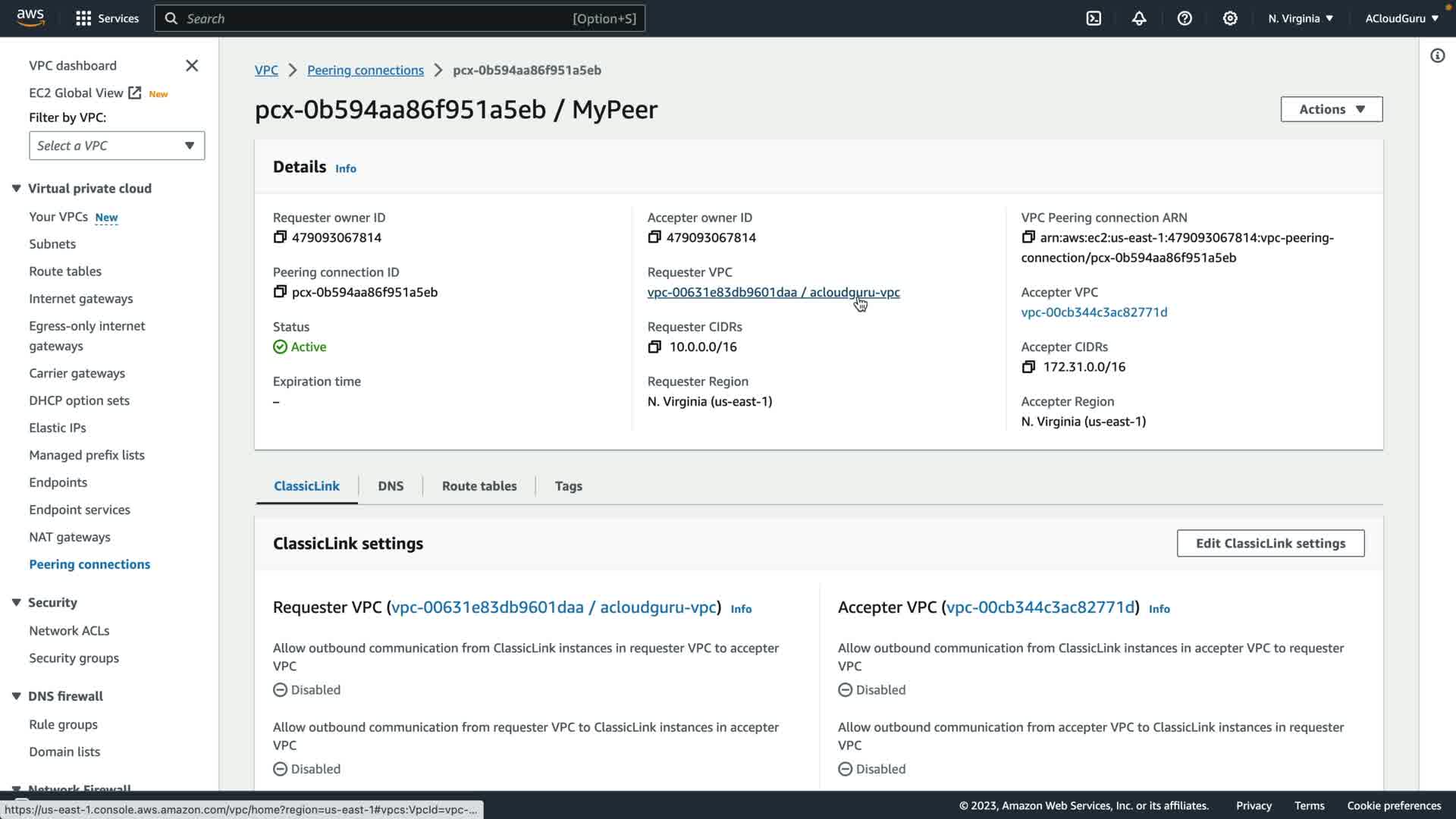Screen dimensions: 1456x819
Task: Switch to the DNS tab
Action: 391,486
